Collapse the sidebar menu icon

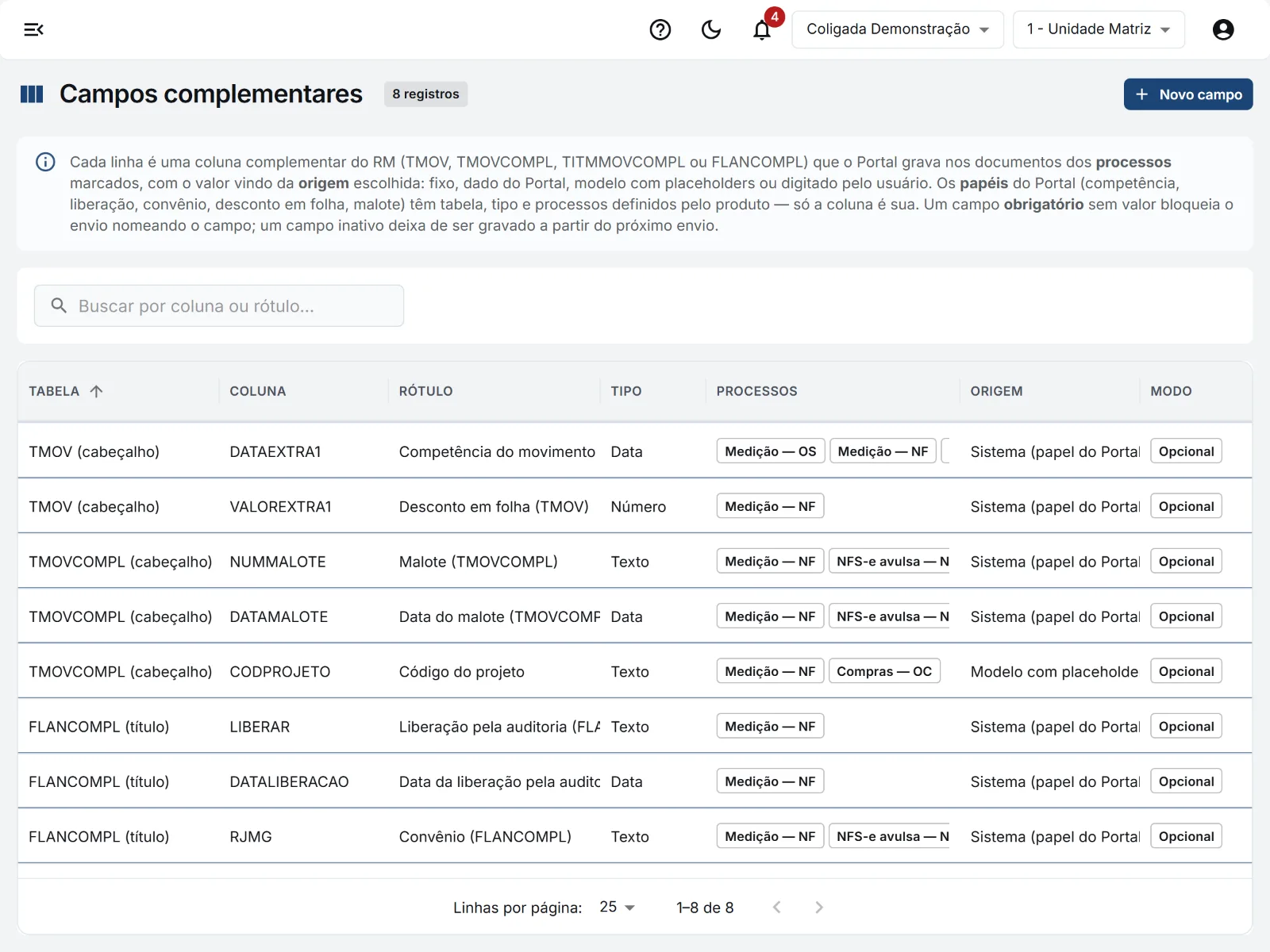pyautogui.click(x=33, y=29)
